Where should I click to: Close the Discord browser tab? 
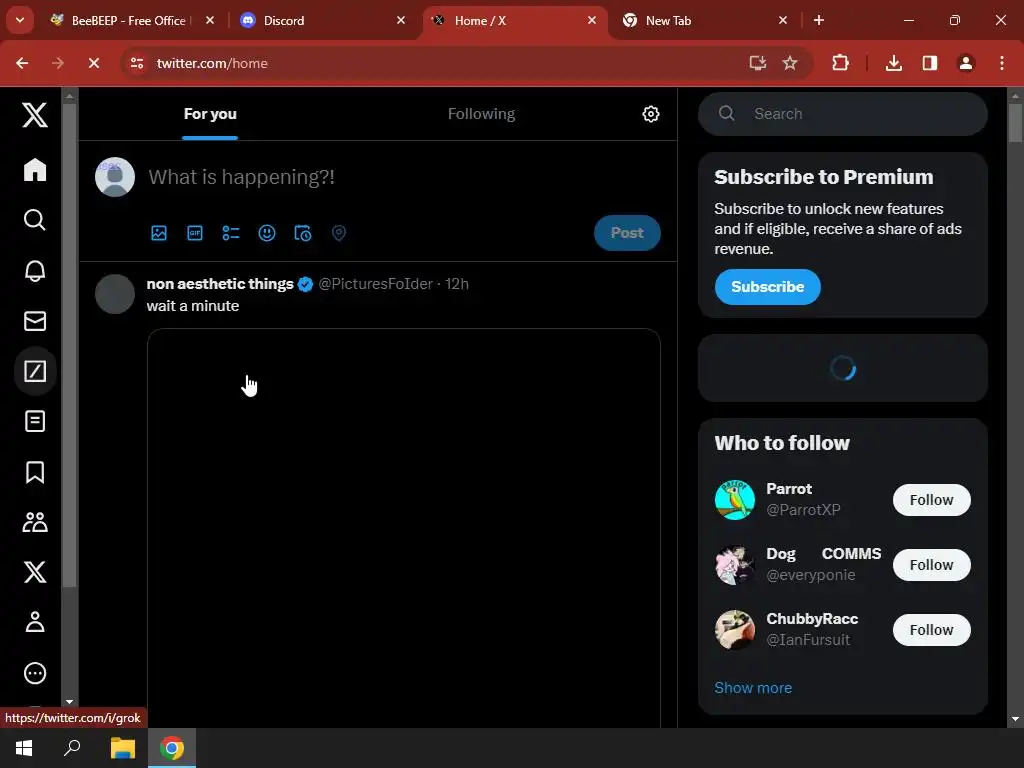pos(400,21)
